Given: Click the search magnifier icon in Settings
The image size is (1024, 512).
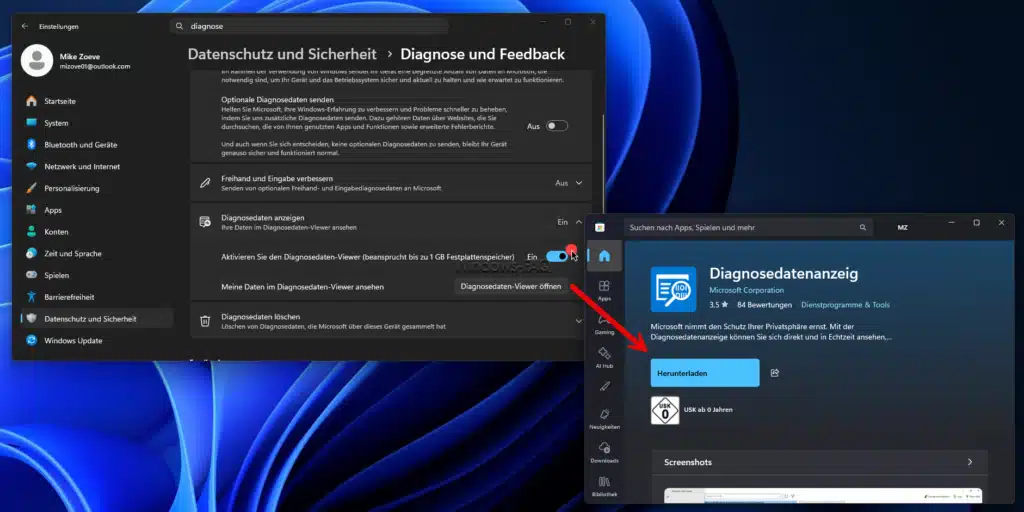Looking at the screenshot, I should (180, 26).
